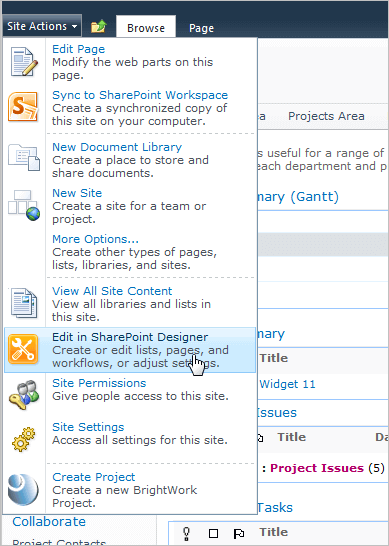This screenshot has height=546, width=389.
Task: Select Edit Page menu entry
Action: tap(130, 62)
